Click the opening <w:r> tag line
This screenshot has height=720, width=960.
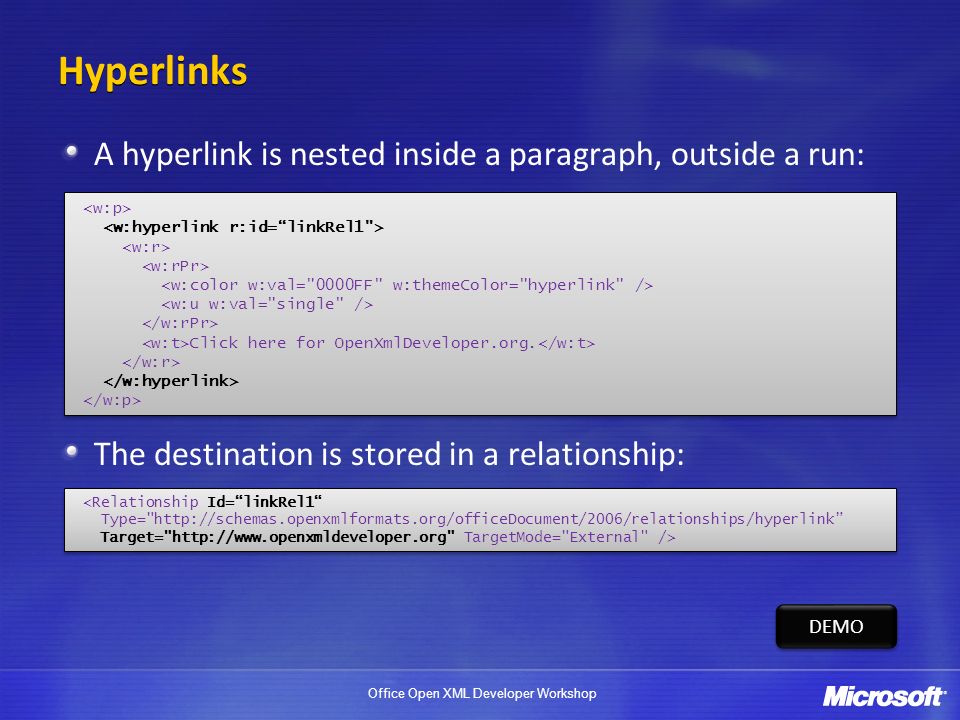(146, 247)
